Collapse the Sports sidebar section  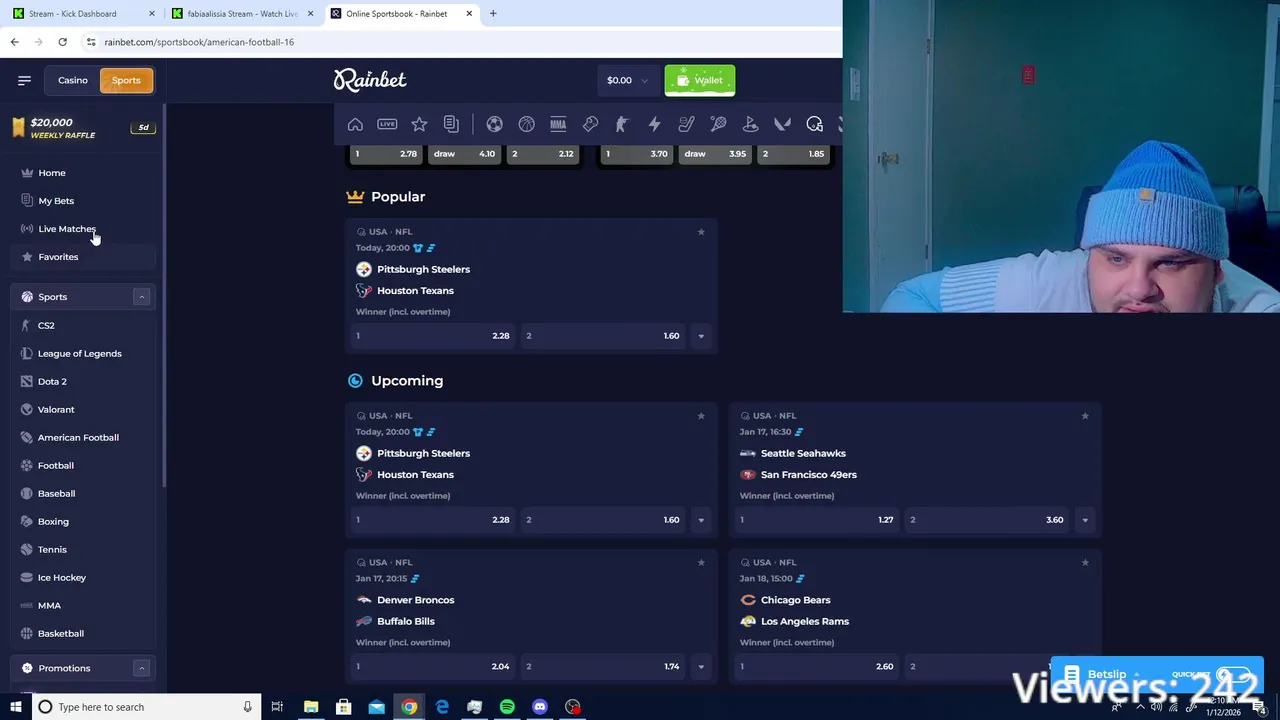[x=141, y=297]
